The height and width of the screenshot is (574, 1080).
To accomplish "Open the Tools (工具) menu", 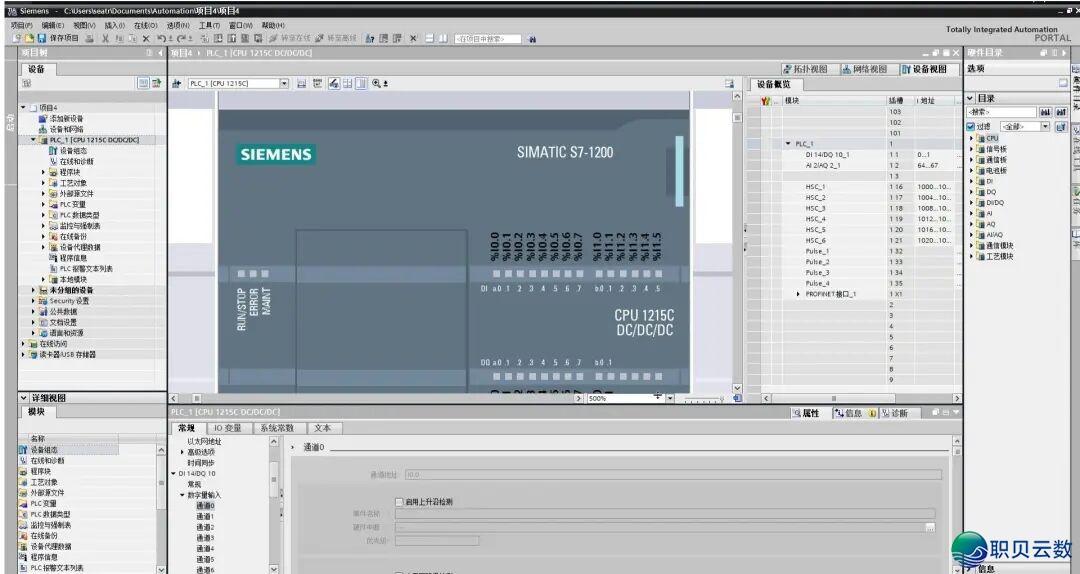I will tap(209, 25).
